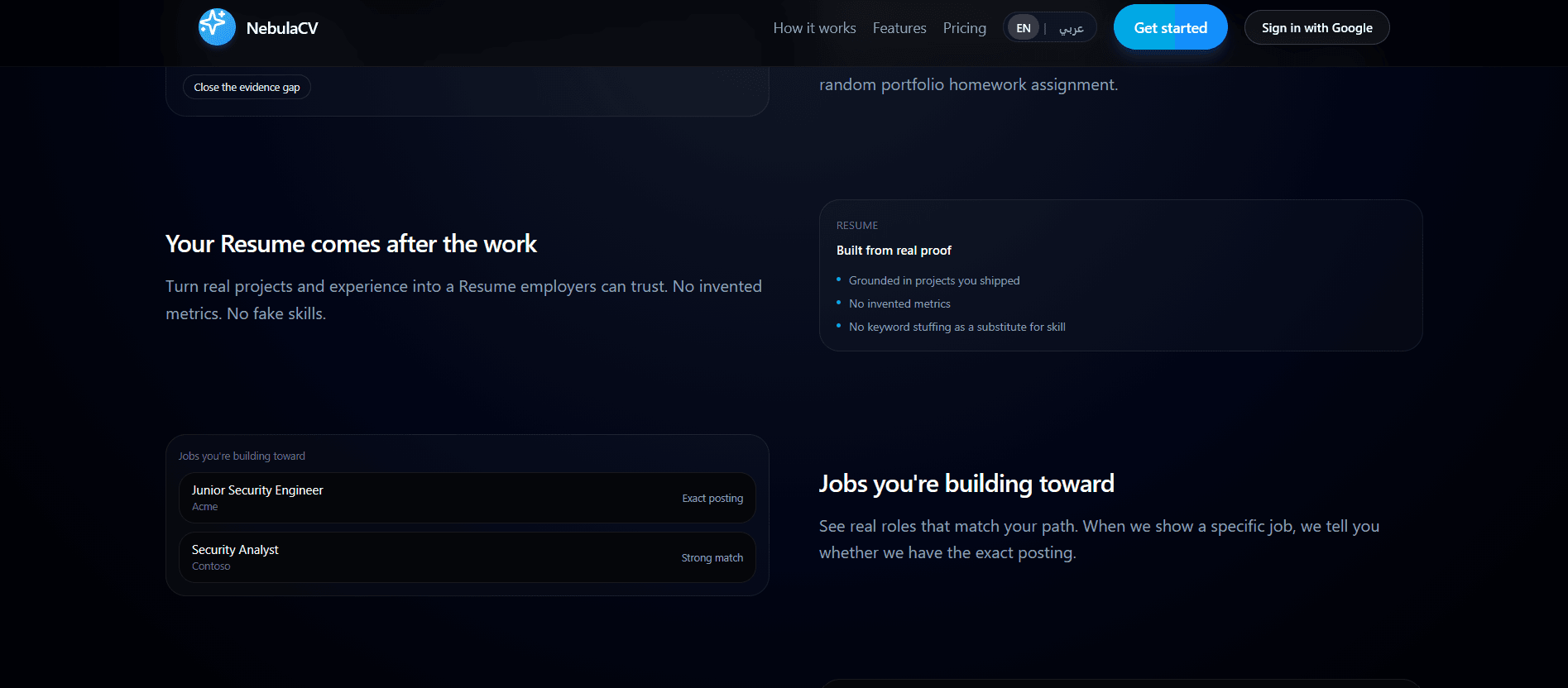The width and height of the screenshot is (1568, 688).
Task: Click the 'Turn real projects and experience' paragraph
Action: click(463, 299)
